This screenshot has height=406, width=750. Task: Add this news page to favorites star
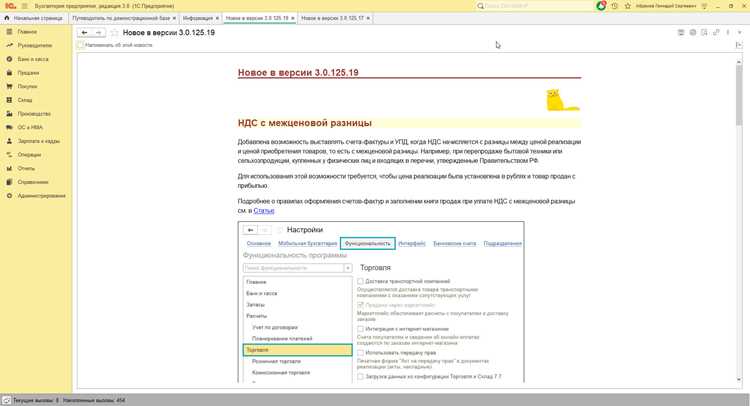point(114,33)
